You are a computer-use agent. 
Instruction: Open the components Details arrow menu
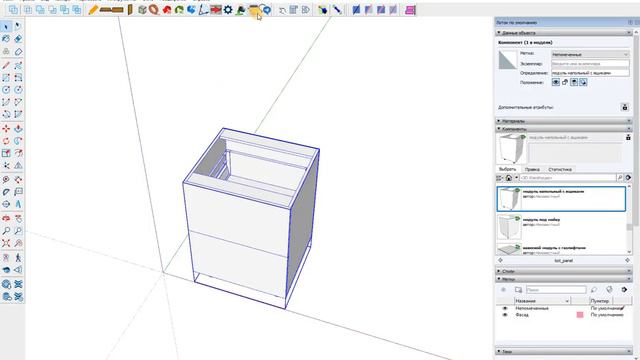pyautogui.click(x=628, y=178)
